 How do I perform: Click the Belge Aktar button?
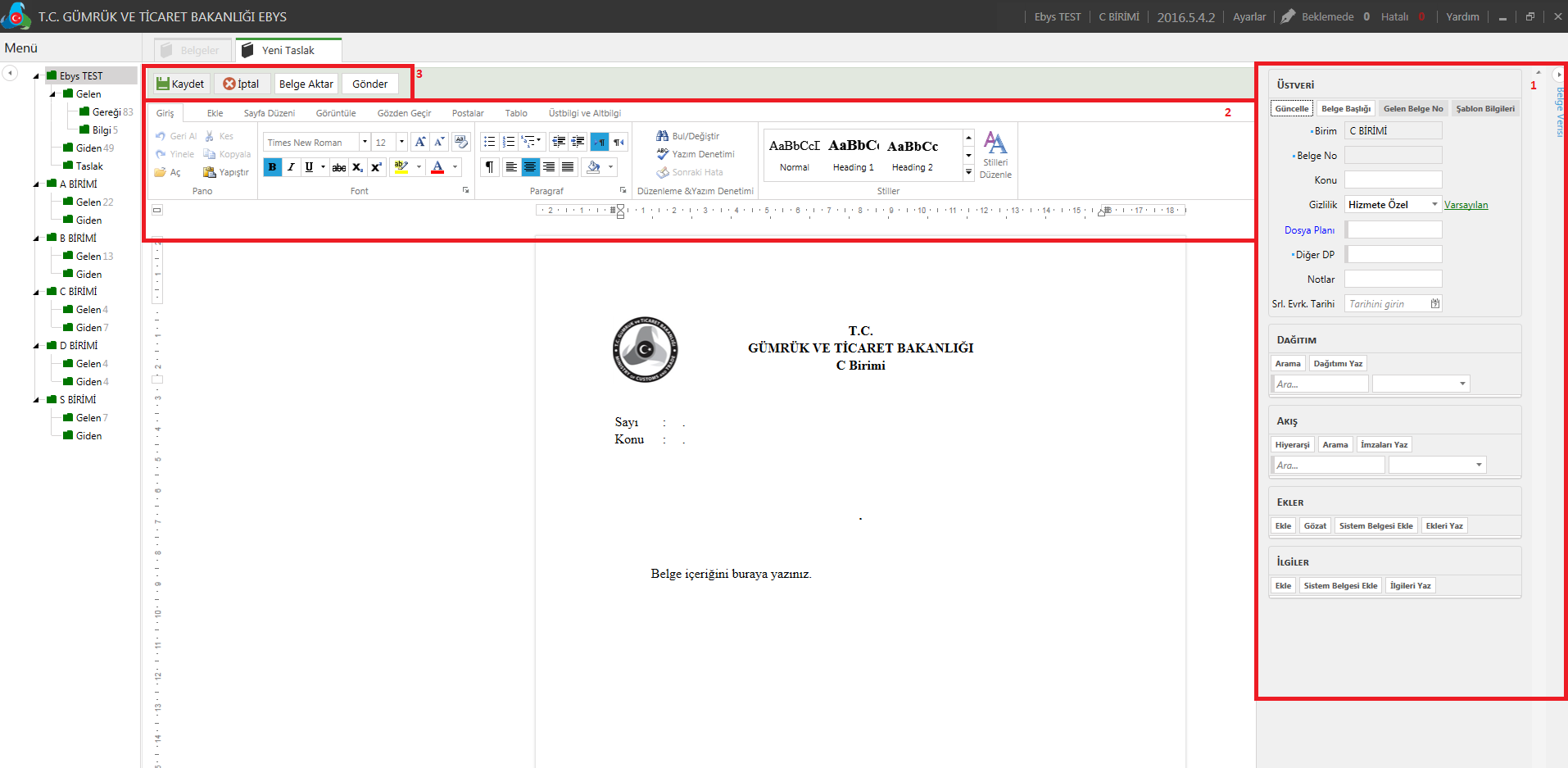[x=306, y=84]
